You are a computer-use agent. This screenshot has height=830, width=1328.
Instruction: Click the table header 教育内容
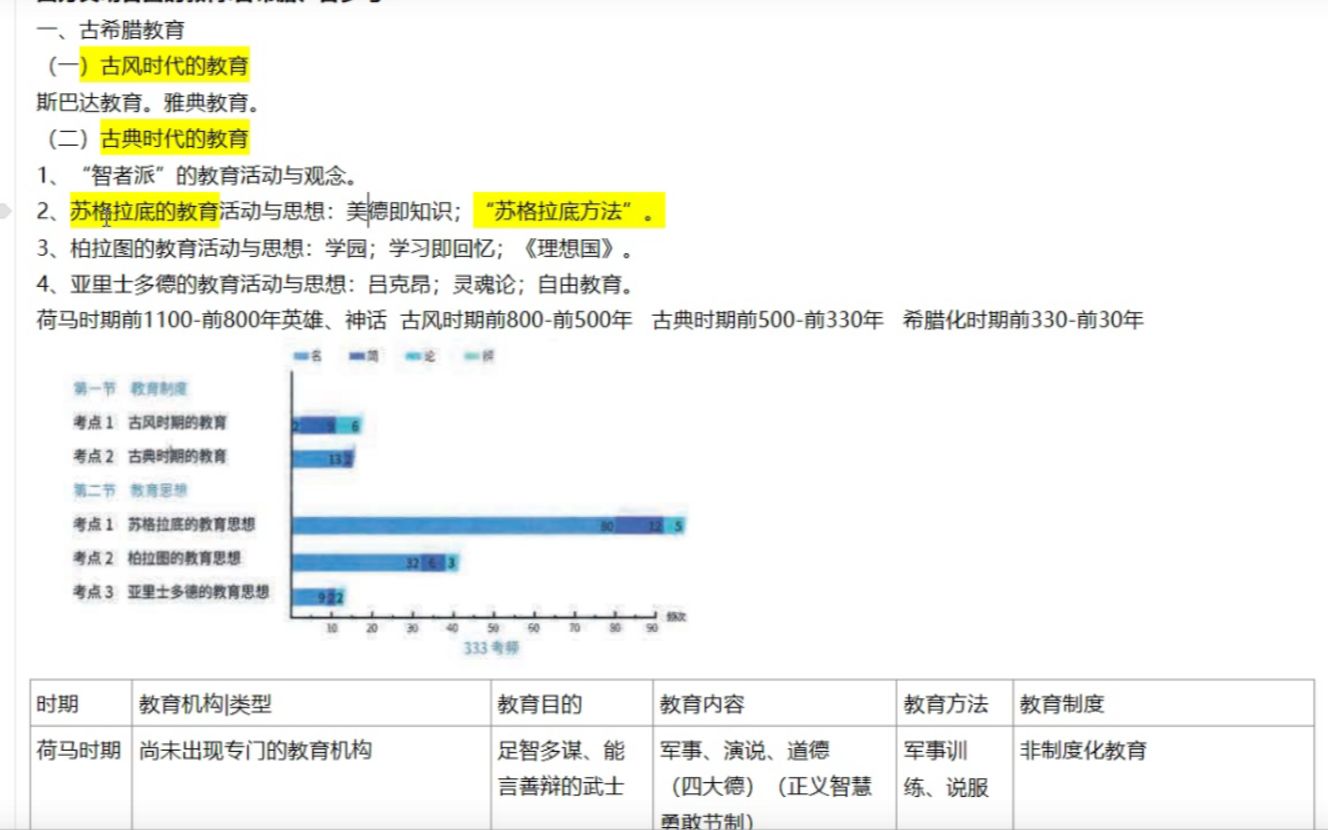pyautogui.click(x=702, y=705)
